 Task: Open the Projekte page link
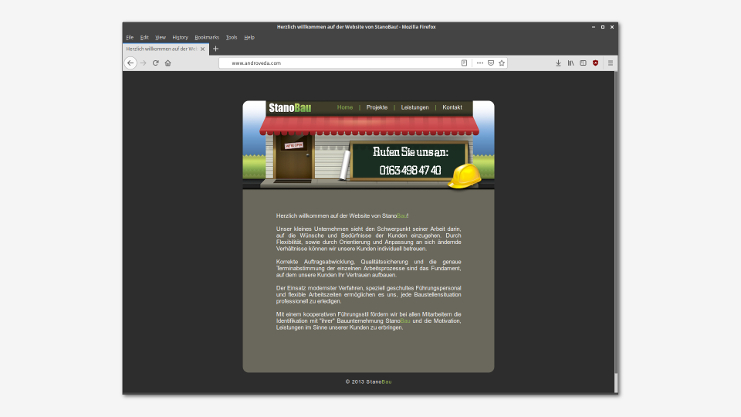click(x=377, y=107)
